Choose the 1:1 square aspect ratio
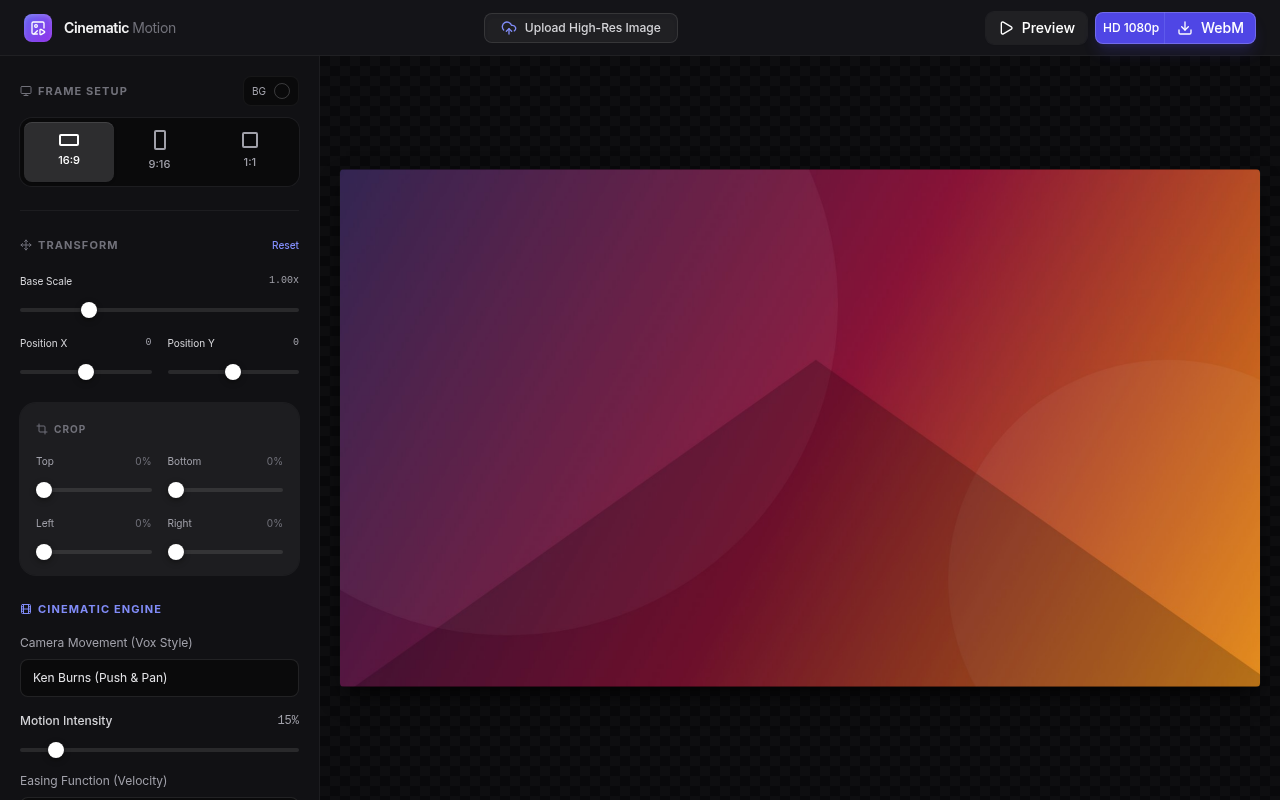The image size is (1280, 800). click(x=250, y=151)
